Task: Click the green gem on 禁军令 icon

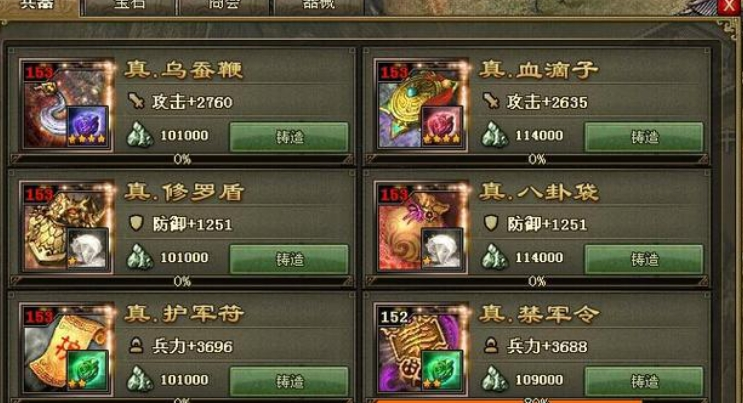Action: coord(442,371)
